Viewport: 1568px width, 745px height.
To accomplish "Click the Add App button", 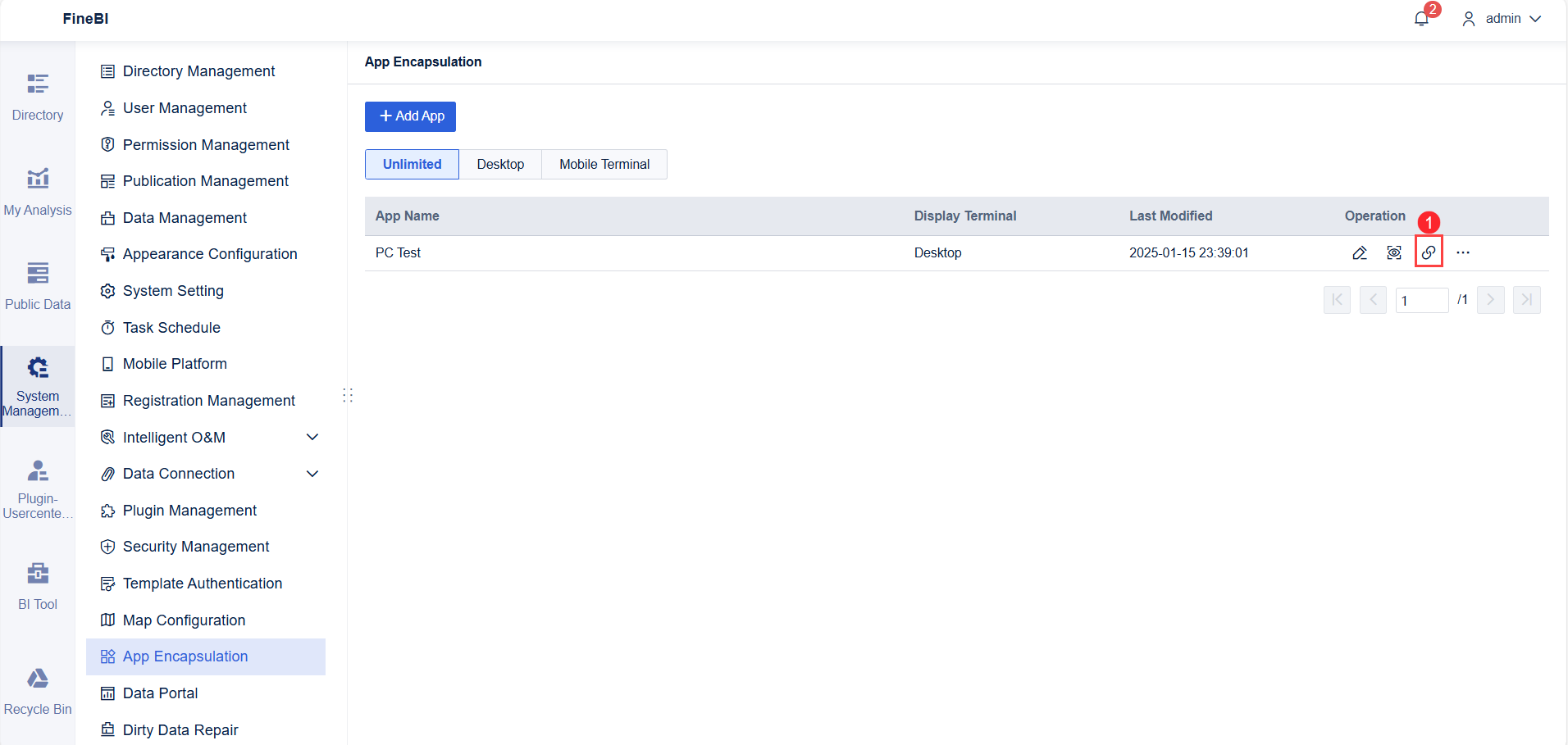I will pos(410,116).
